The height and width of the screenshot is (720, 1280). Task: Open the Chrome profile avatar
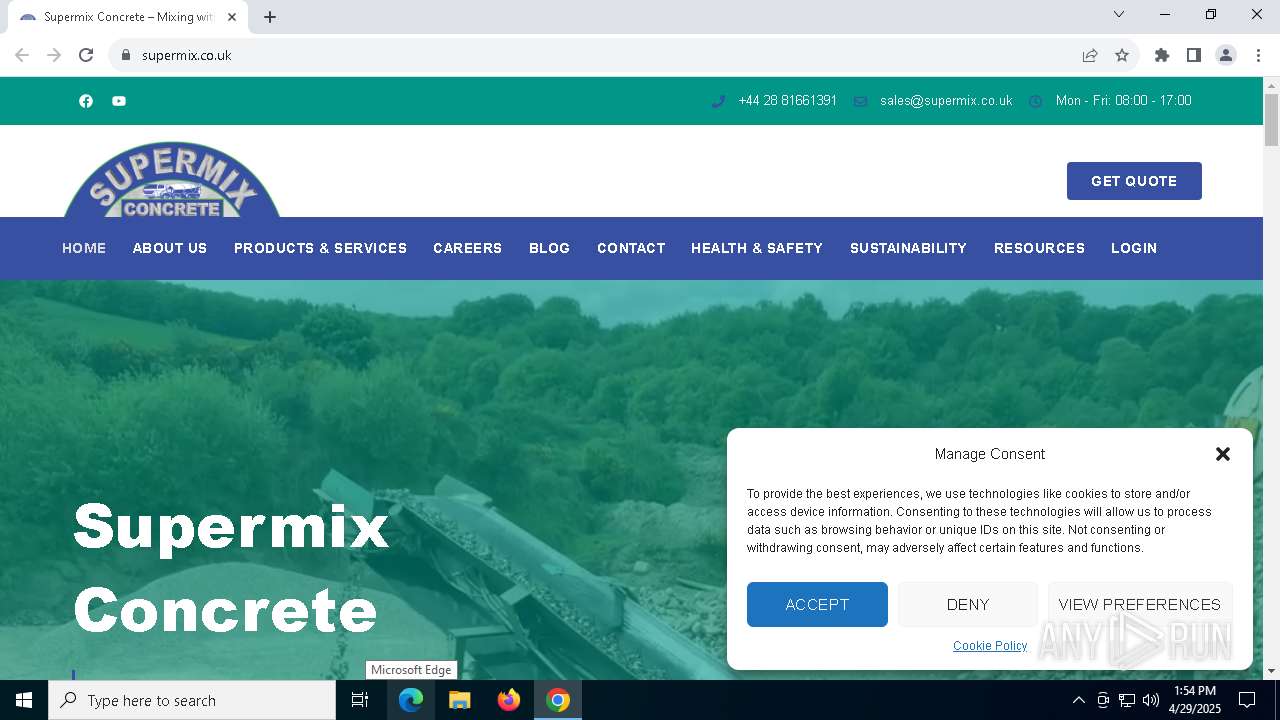point(1226,55)
